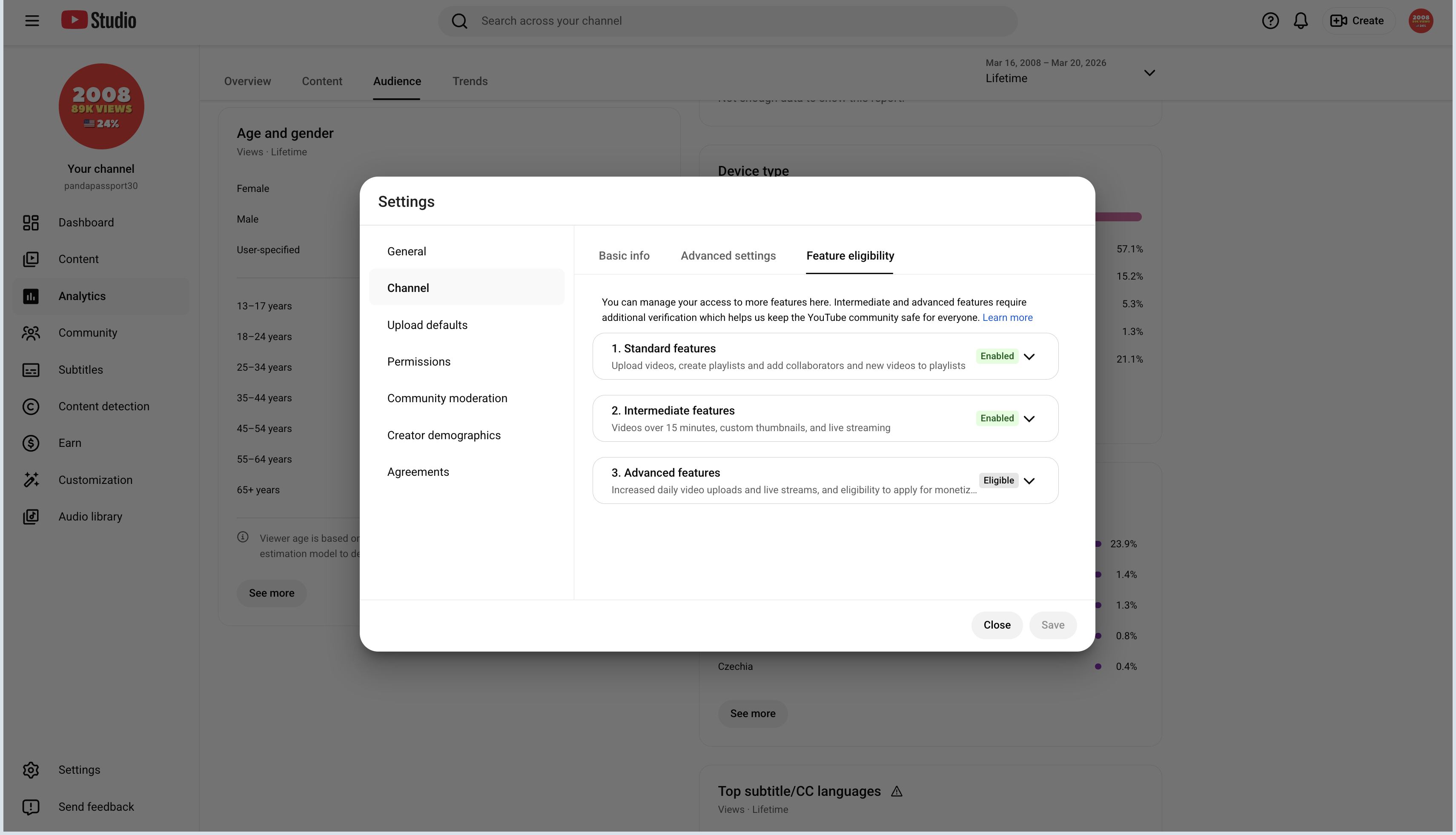The image size is (1456, 835).
Task: Click the Customization magic wand icon
Action: (x=31, y=480)
